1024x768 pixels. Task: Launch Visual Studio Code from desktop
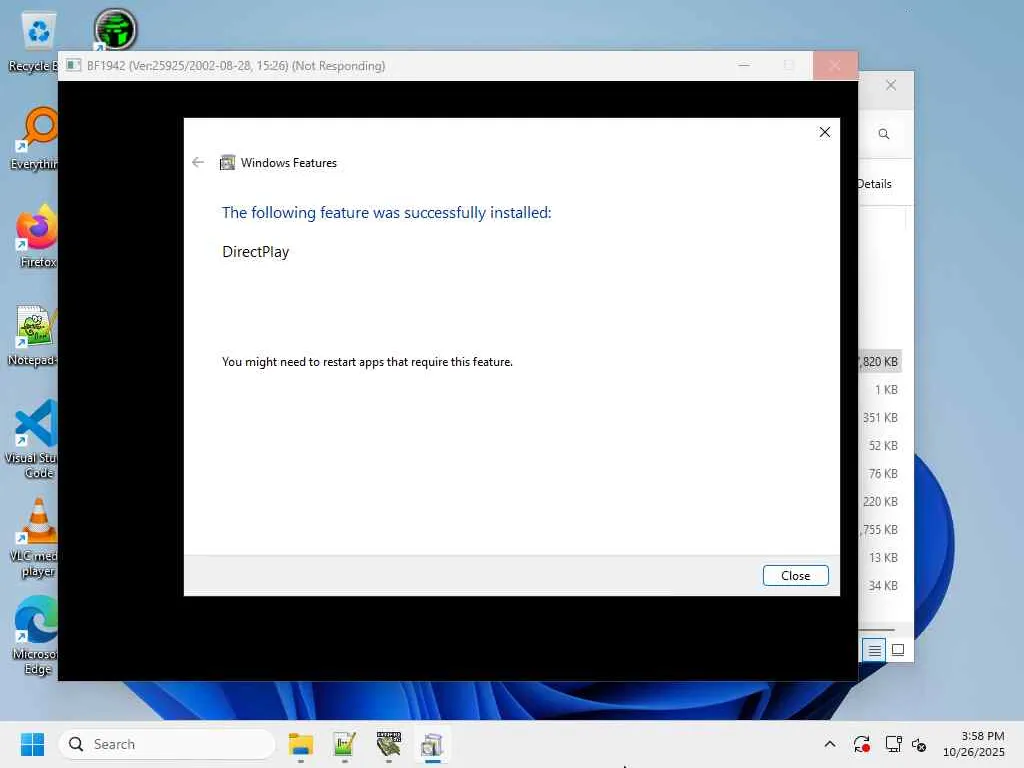pos(33,439)
